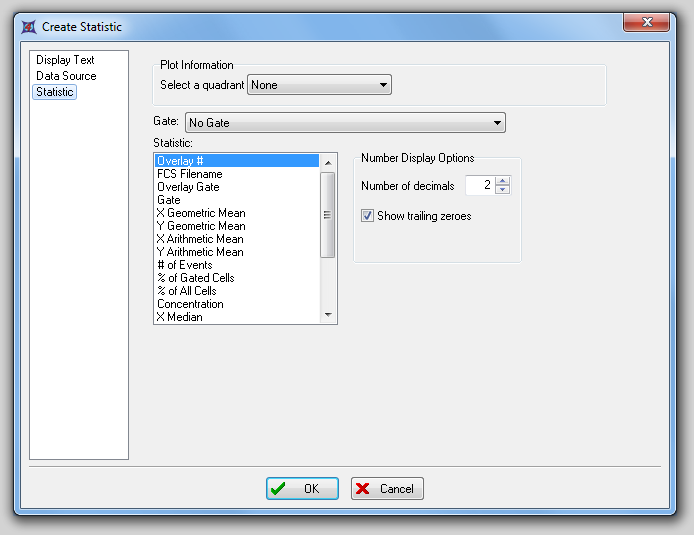Click the Cancel button
694x535 pixels.
coord(387,489)
